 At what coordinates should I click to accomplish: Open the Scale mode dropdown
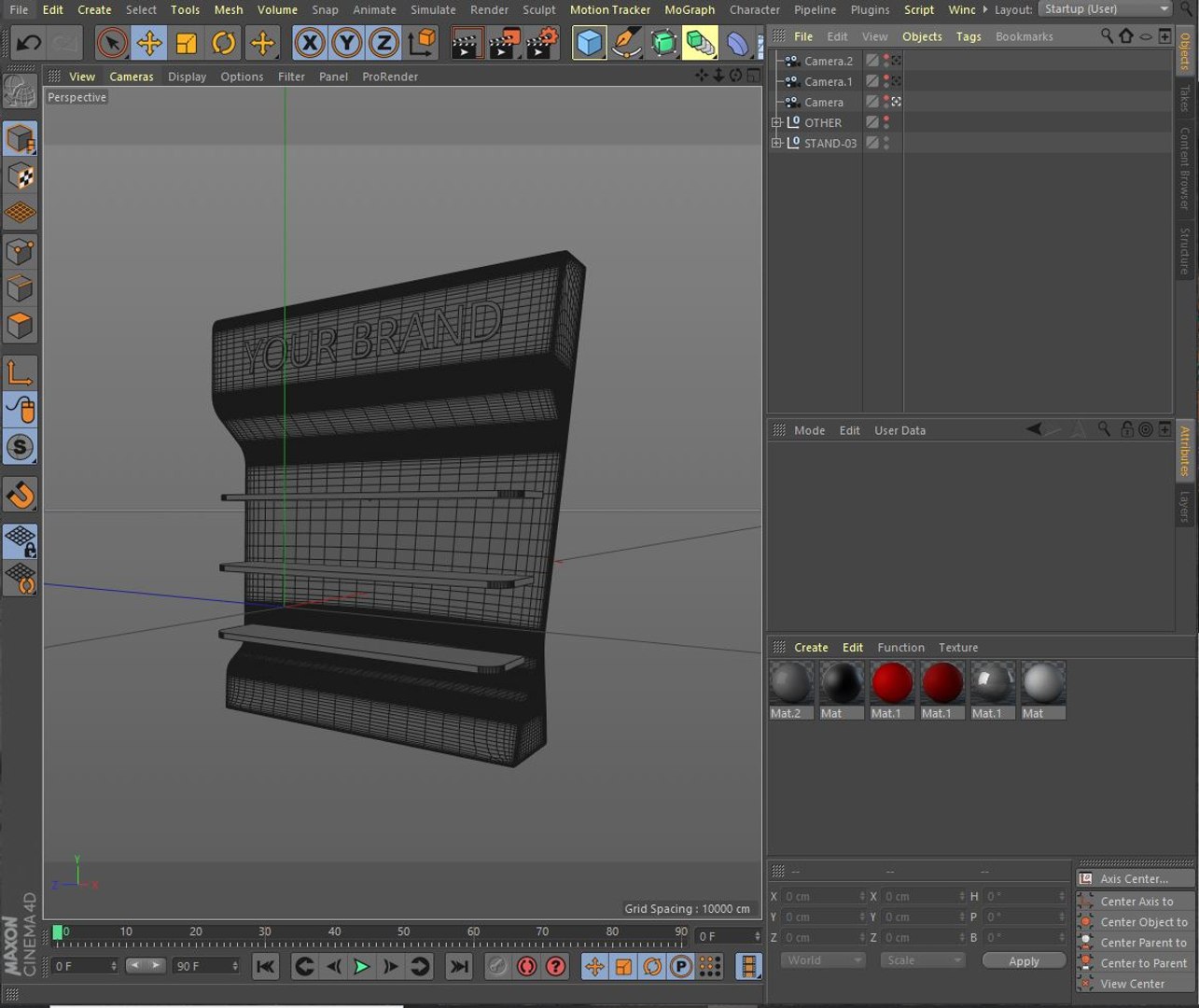click(922, 960)
